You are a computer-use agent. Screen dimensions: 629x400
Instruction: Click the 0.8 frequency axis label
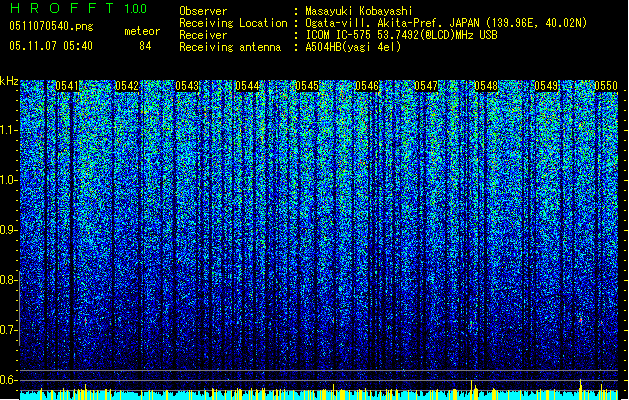(8, 280)
